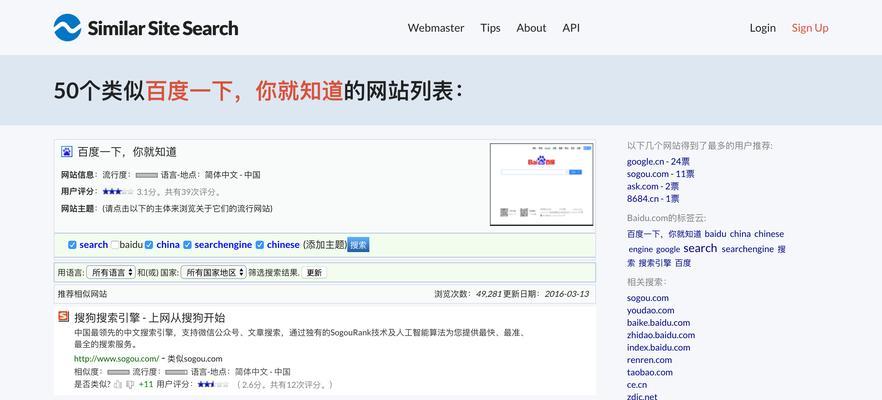Screen dimensions: 882x400
Task: Click the Sogou 流行度 popularity bar
Action: [177, 372]
